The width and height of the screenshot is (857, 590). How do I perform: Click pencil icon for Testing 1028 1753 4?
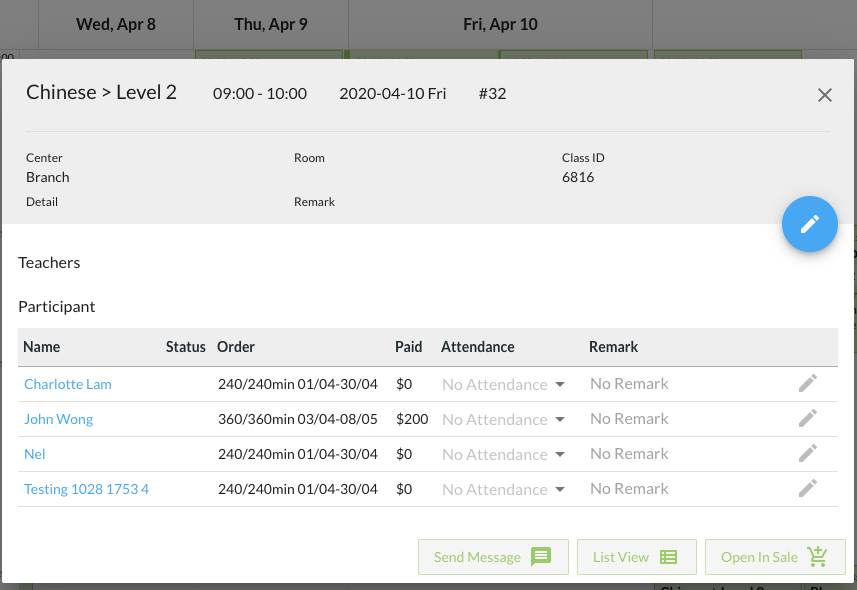coord(808,489)
